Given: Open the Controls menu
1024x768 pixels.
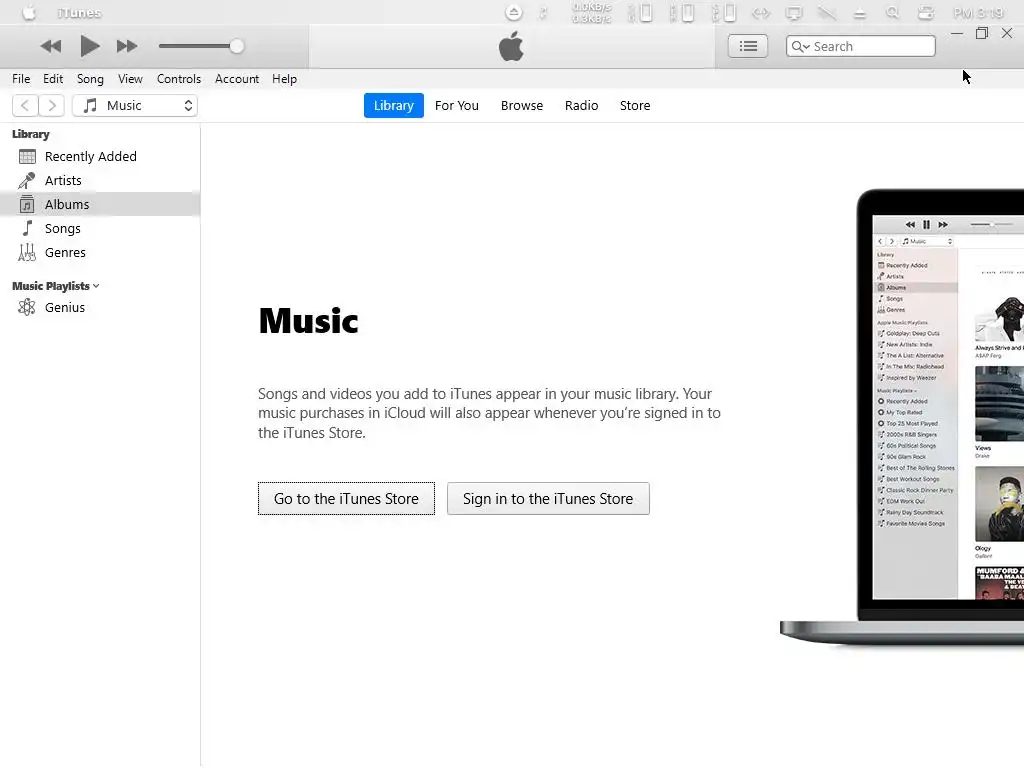Looking at the screenshot, I should coord(179,79).
